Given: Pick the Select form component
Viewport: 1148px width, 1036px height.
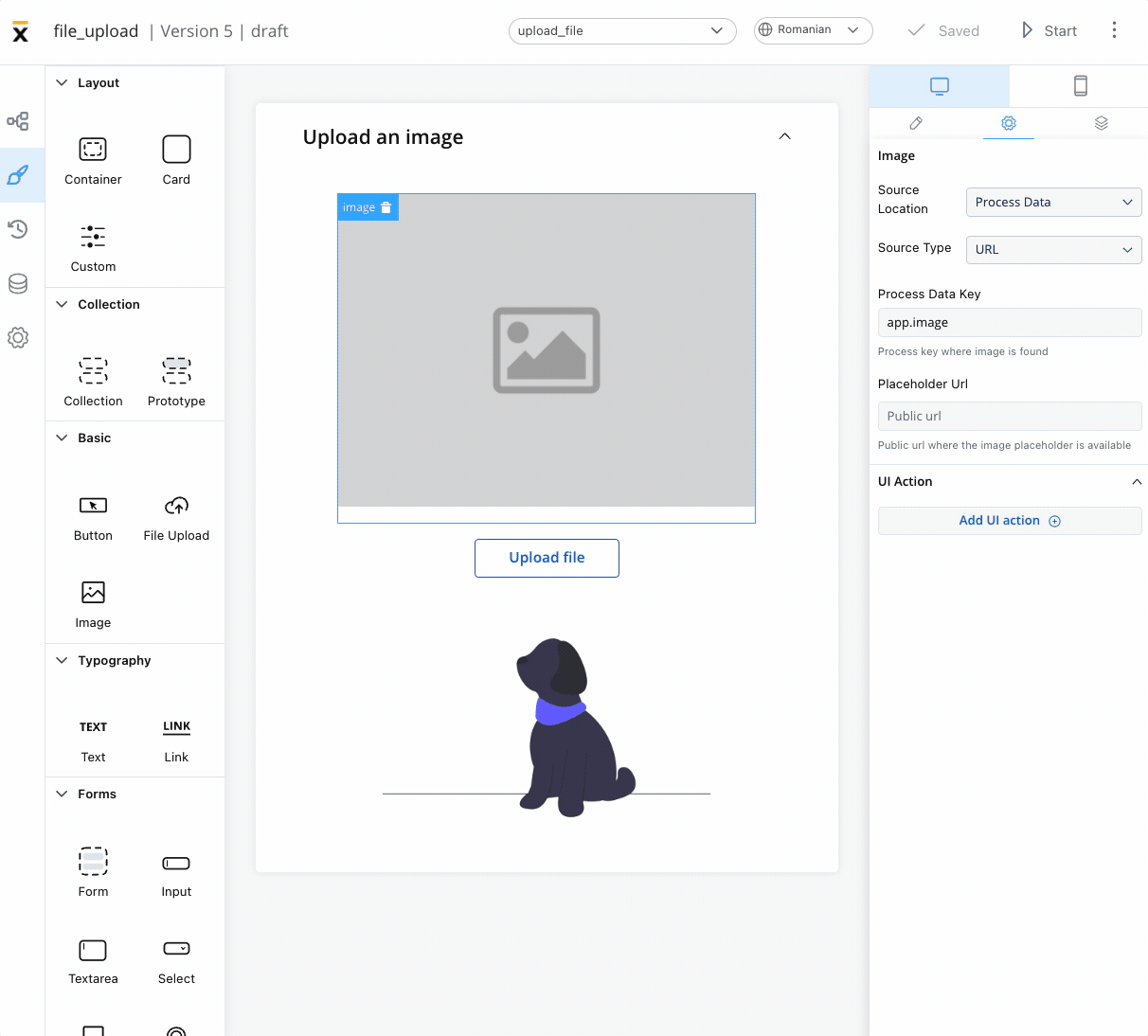Looking at the screenshot, I should [176, 960].
